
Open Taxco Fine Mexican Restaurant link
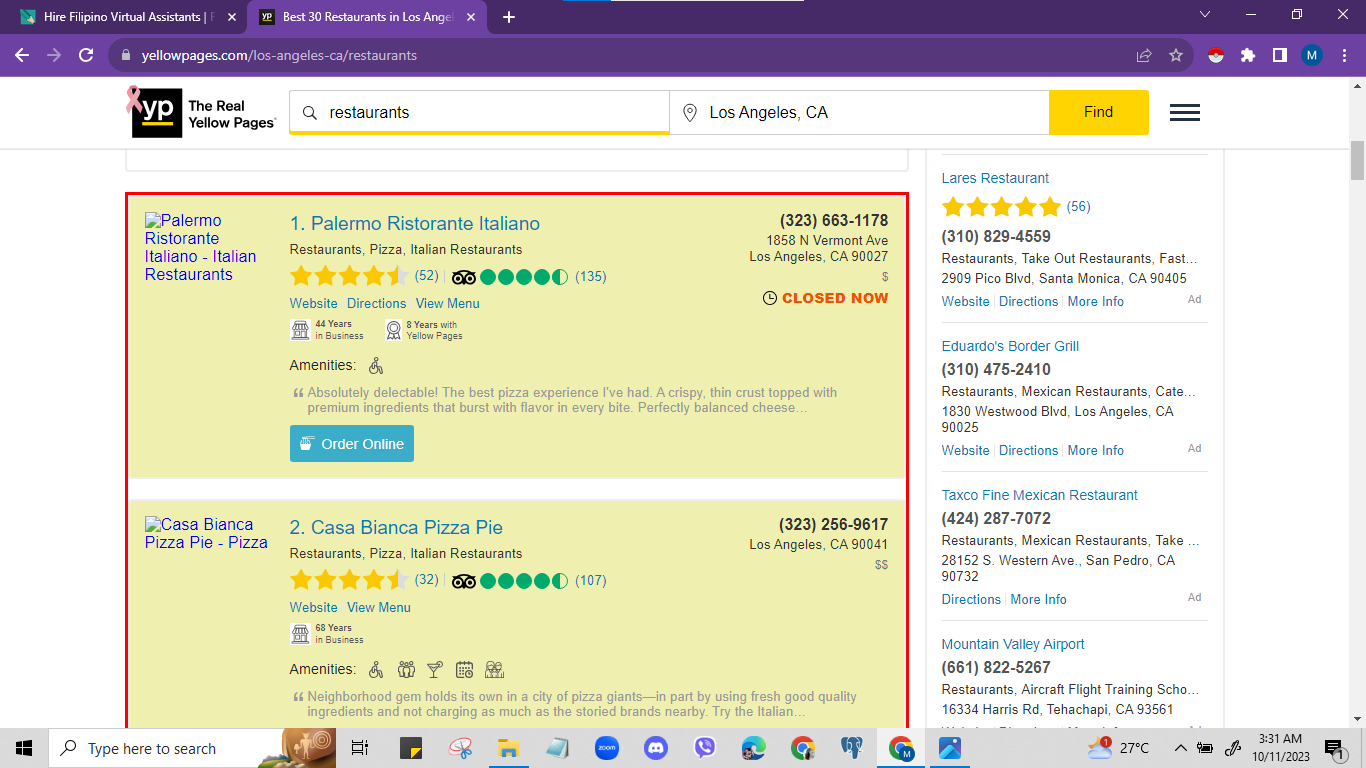[x=1040, y=495]
